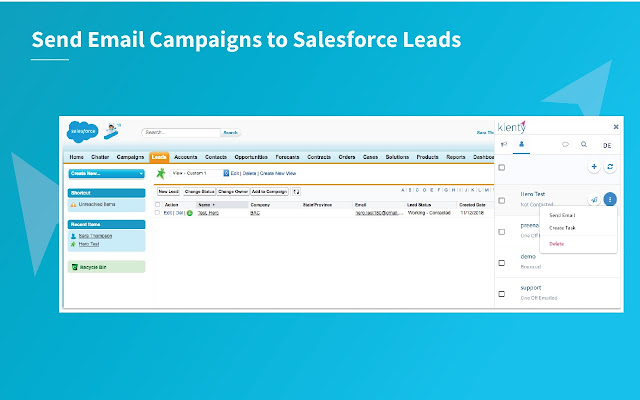
Task: Click the Unresolved Items warning icon
Action: (73, 204)
